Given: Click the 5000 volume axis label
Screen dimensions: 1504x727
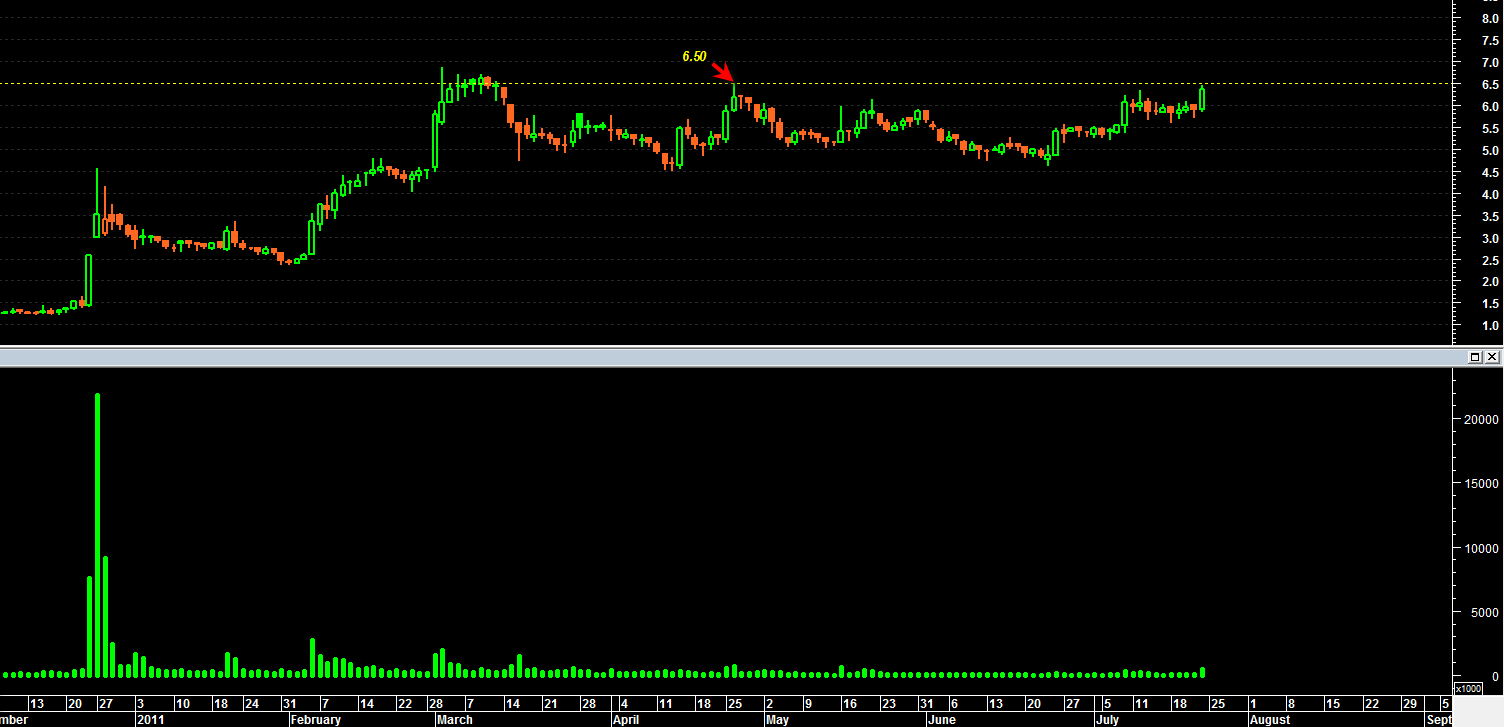Looking at the screenshot, I should click(x=1486, y=613).
